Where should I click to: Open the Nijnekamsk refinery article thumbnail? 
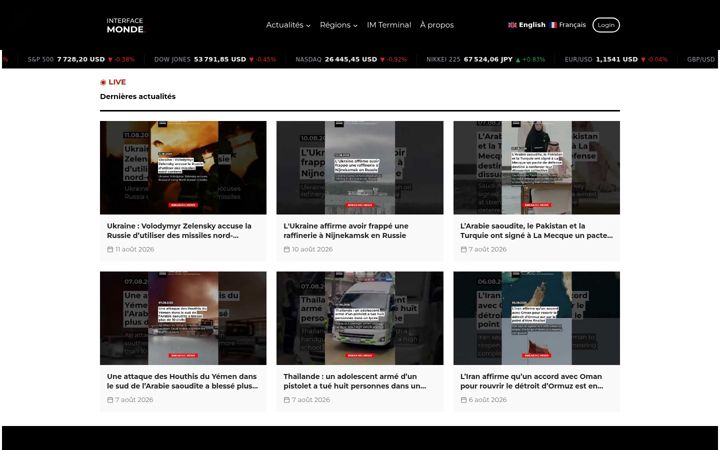point(360,168)
